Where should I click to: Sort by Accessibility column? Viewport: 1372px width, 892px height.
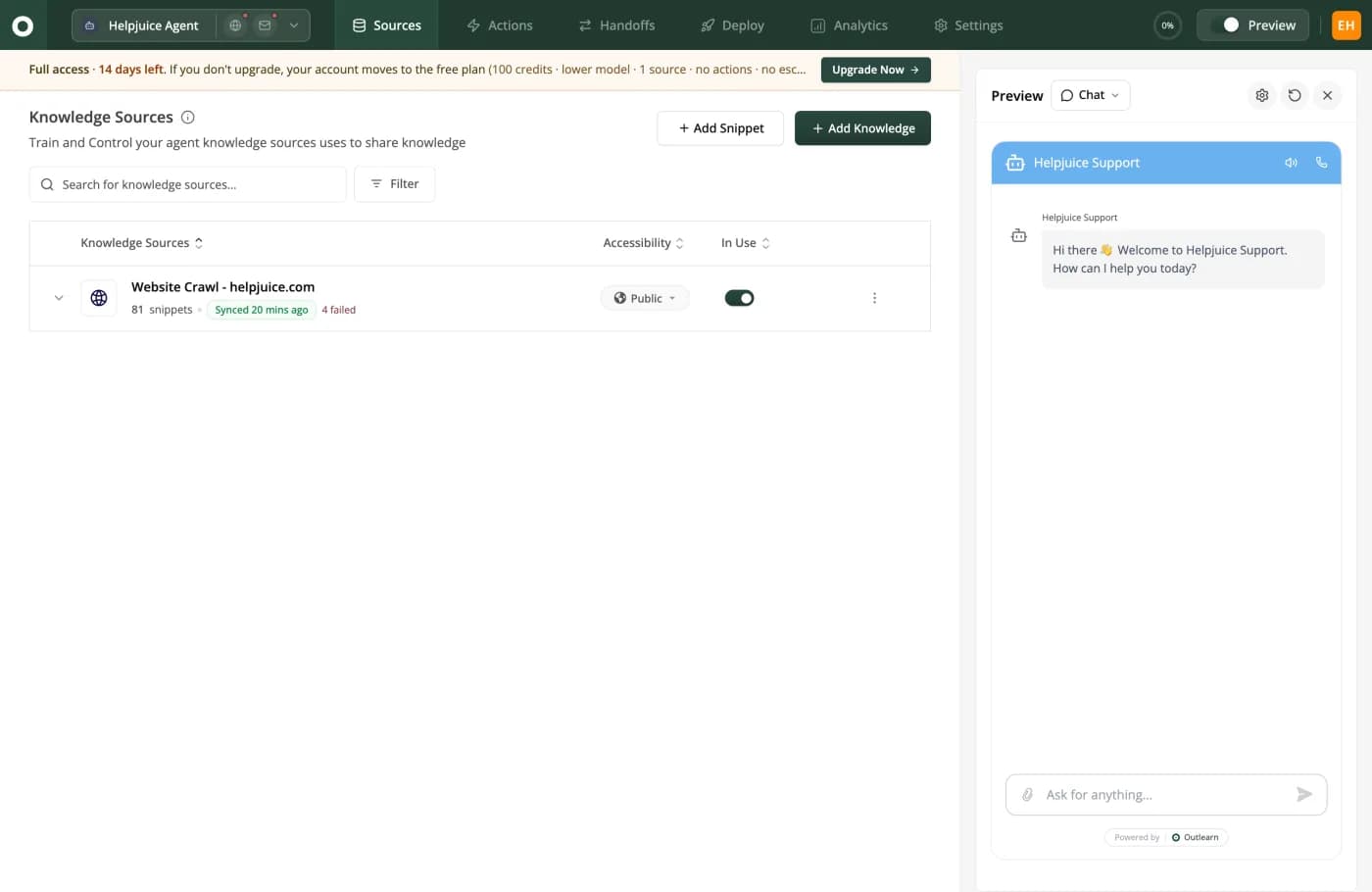tap(643, 243)
